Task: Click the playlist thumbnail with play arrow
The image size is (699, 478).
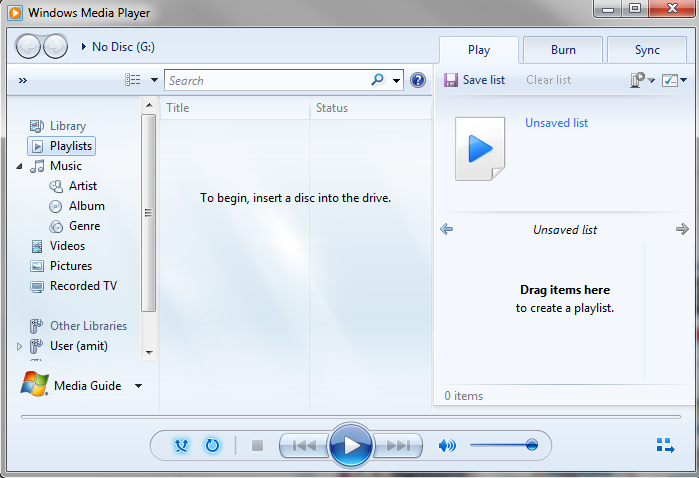Action: (x=480, y=148)
